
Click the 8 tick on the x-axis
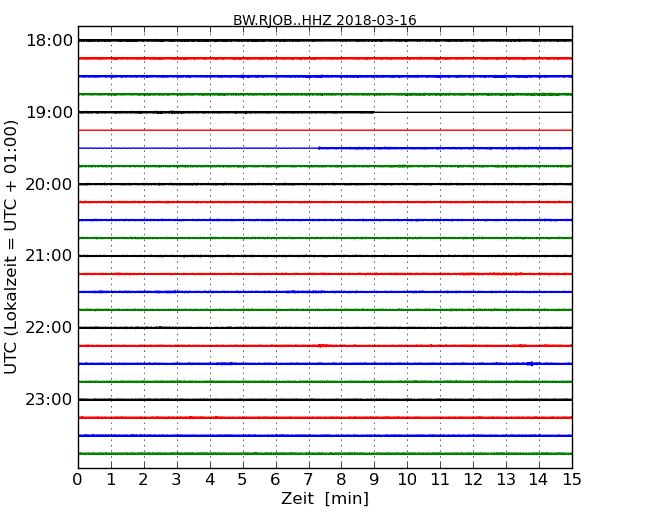(341, 479)
